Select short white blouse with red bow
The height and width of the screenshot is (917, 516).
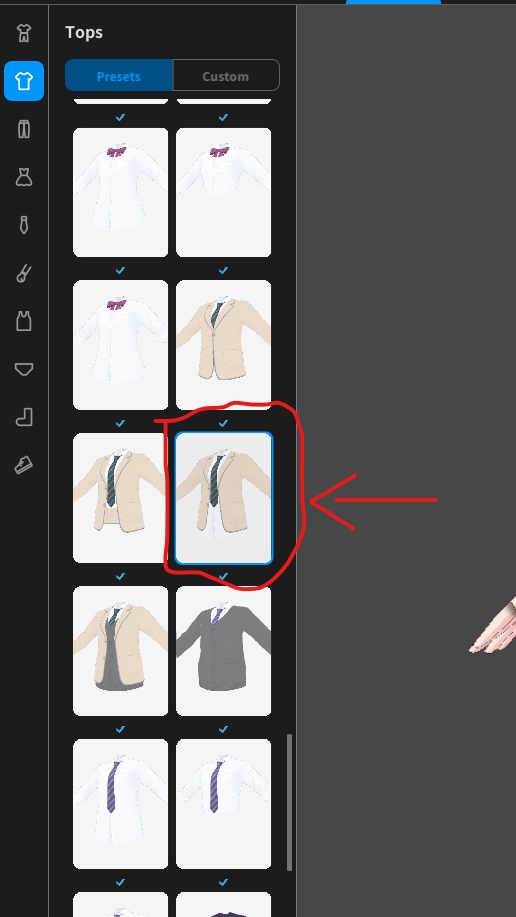click(223, 192)
